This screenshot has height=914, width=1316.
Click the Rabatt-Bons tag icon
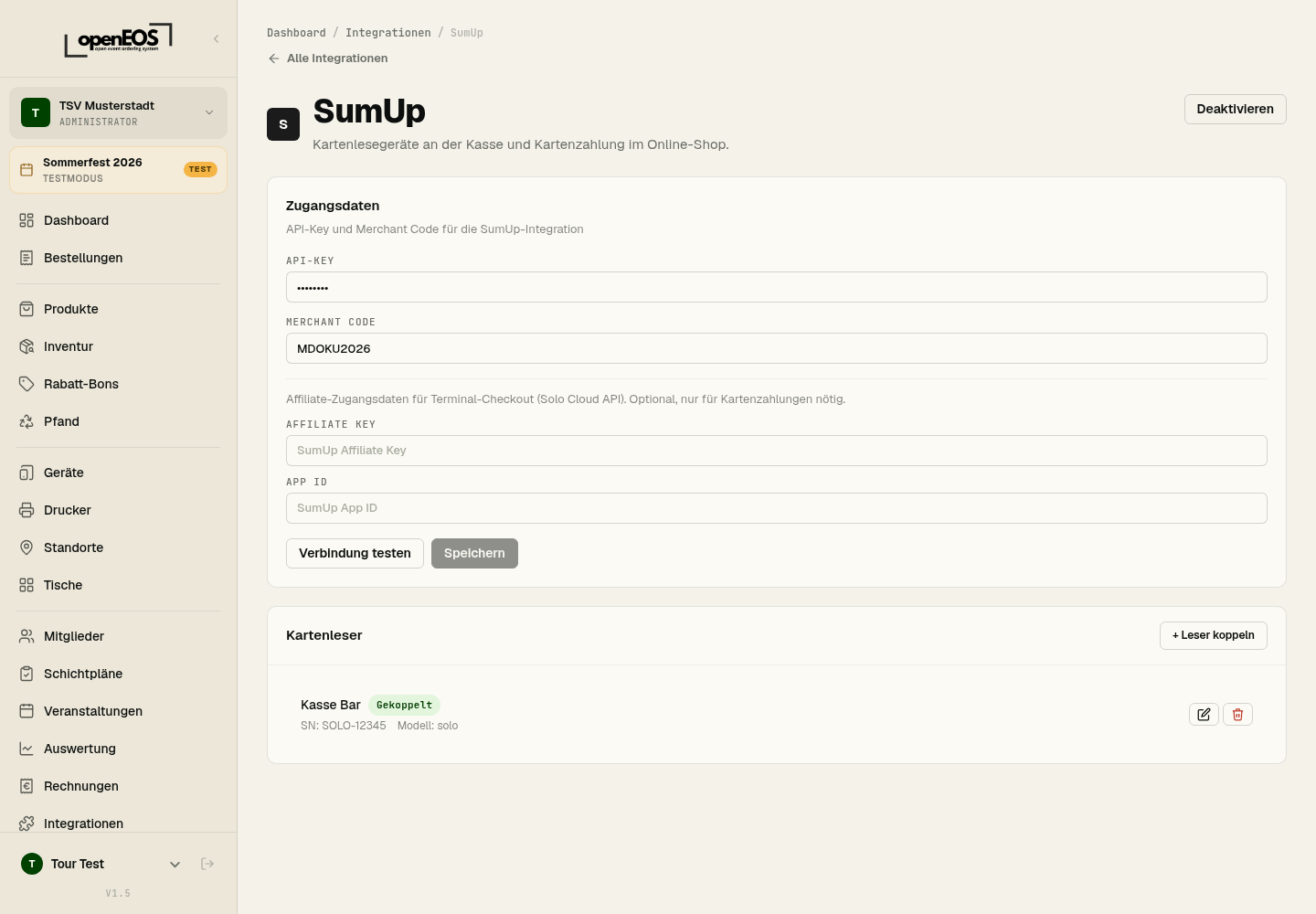(27, 384)
